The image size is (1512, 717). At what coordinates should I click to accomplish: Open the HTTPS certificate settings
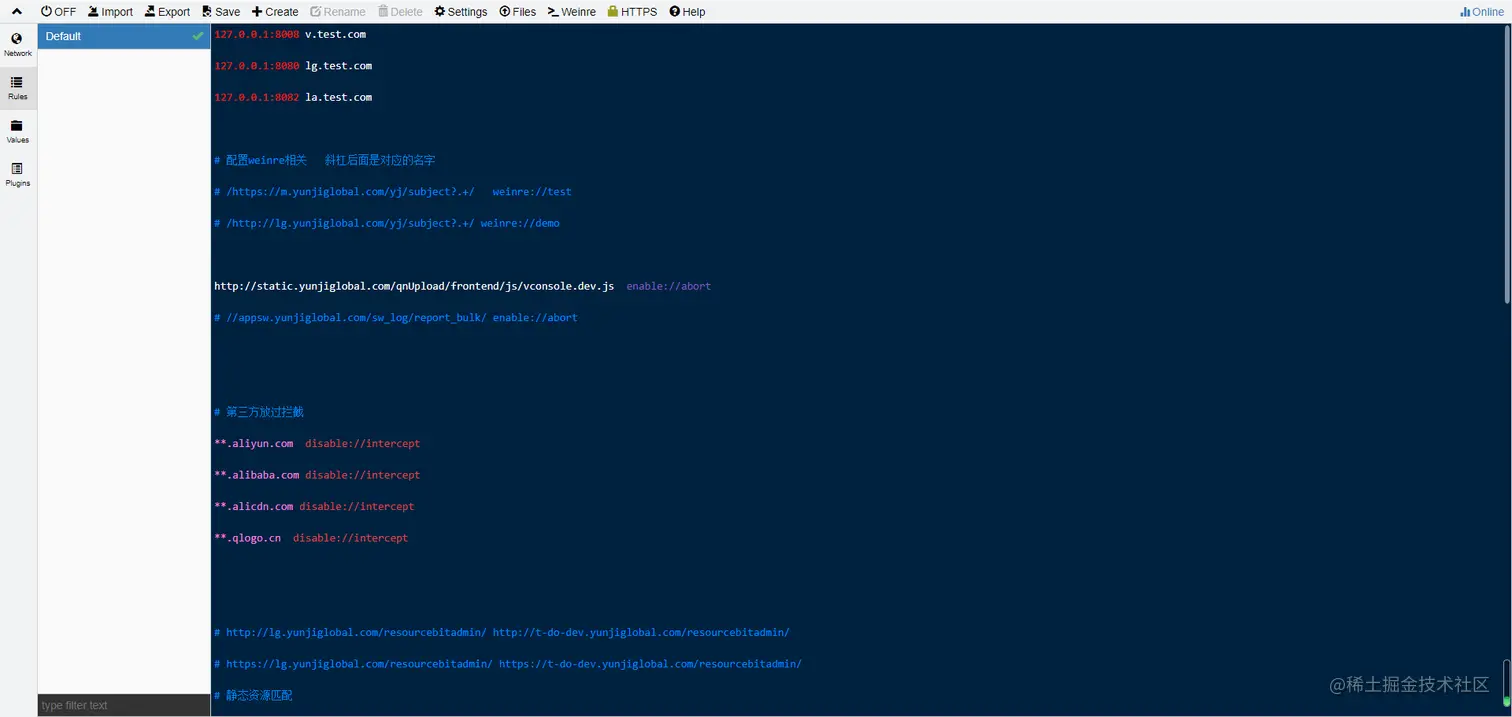(633, 12)
